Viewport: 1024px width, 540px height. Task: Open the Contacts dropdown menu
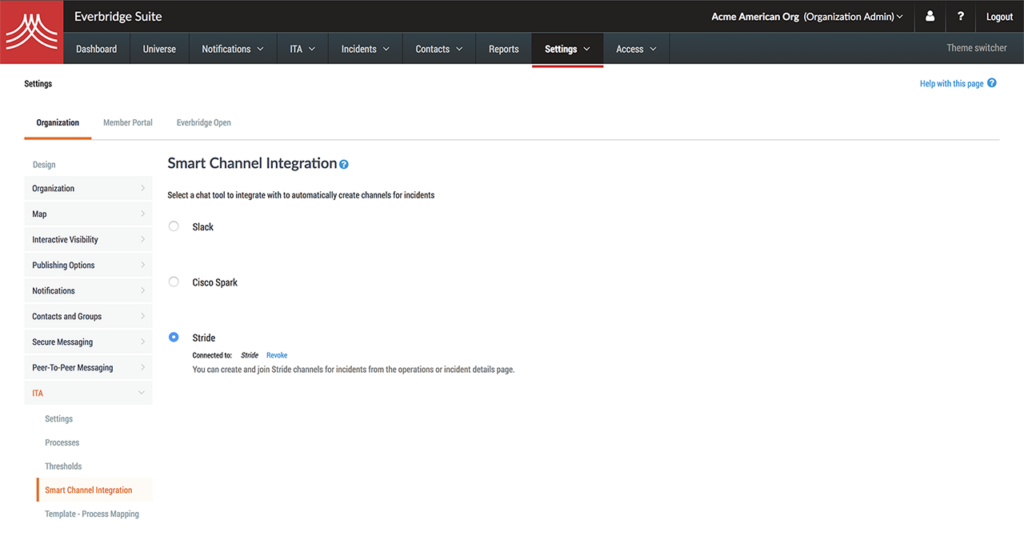pos(438,49)
